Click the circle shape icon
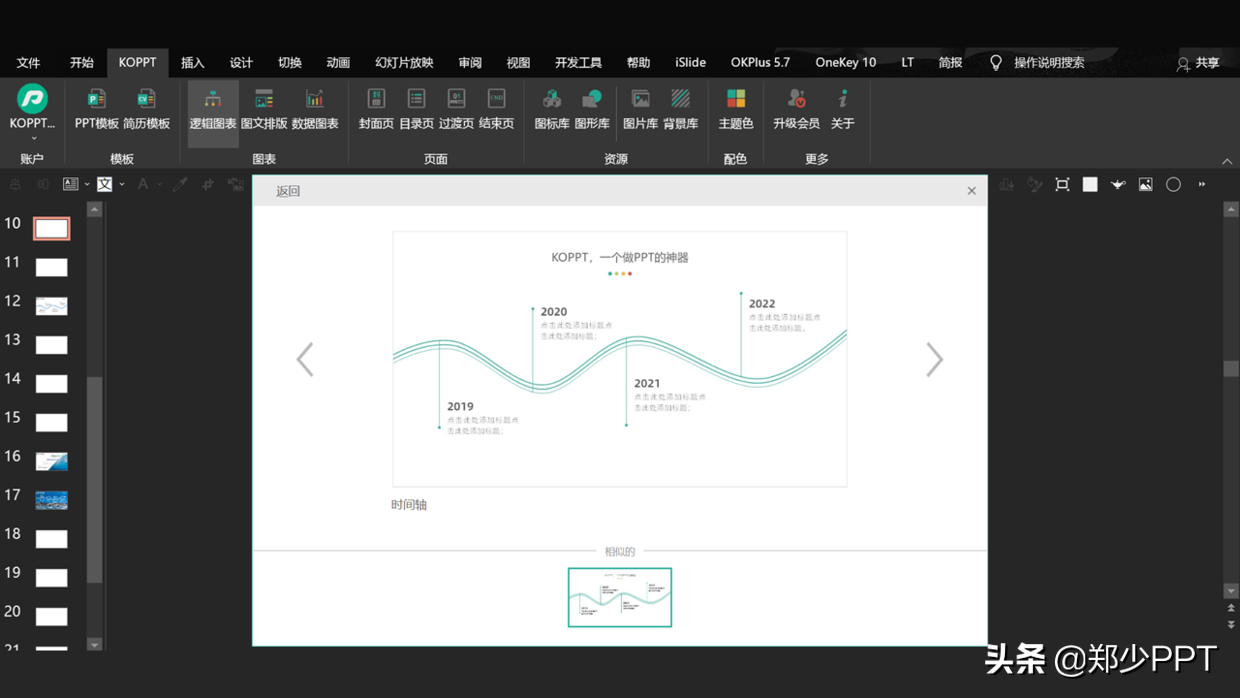Image resolution: width=1240 pixels, height=698 pixels. (1174, 184)
